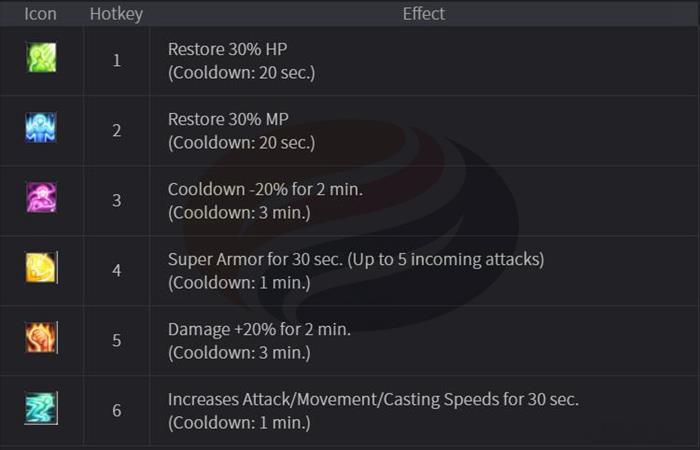Click the teal Speed increase icon
Viewport: 700px width, 450px height.
tap(41, 408)
